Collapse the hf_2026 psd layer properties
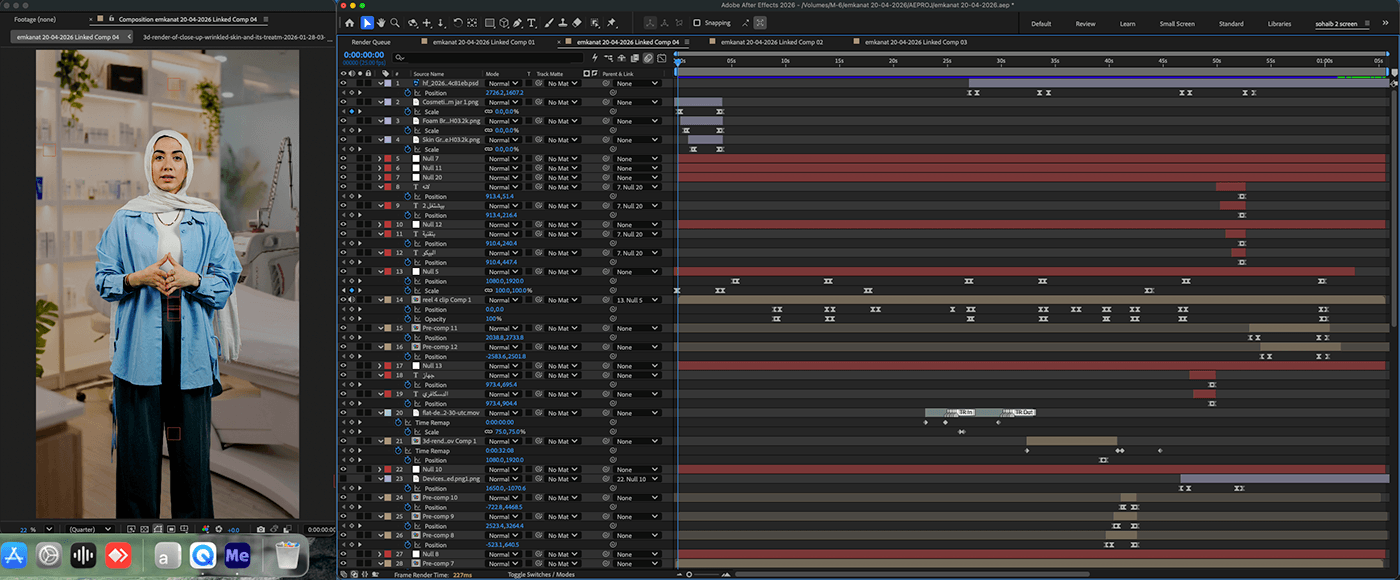Screen dimensions: 1400x580 379,84
